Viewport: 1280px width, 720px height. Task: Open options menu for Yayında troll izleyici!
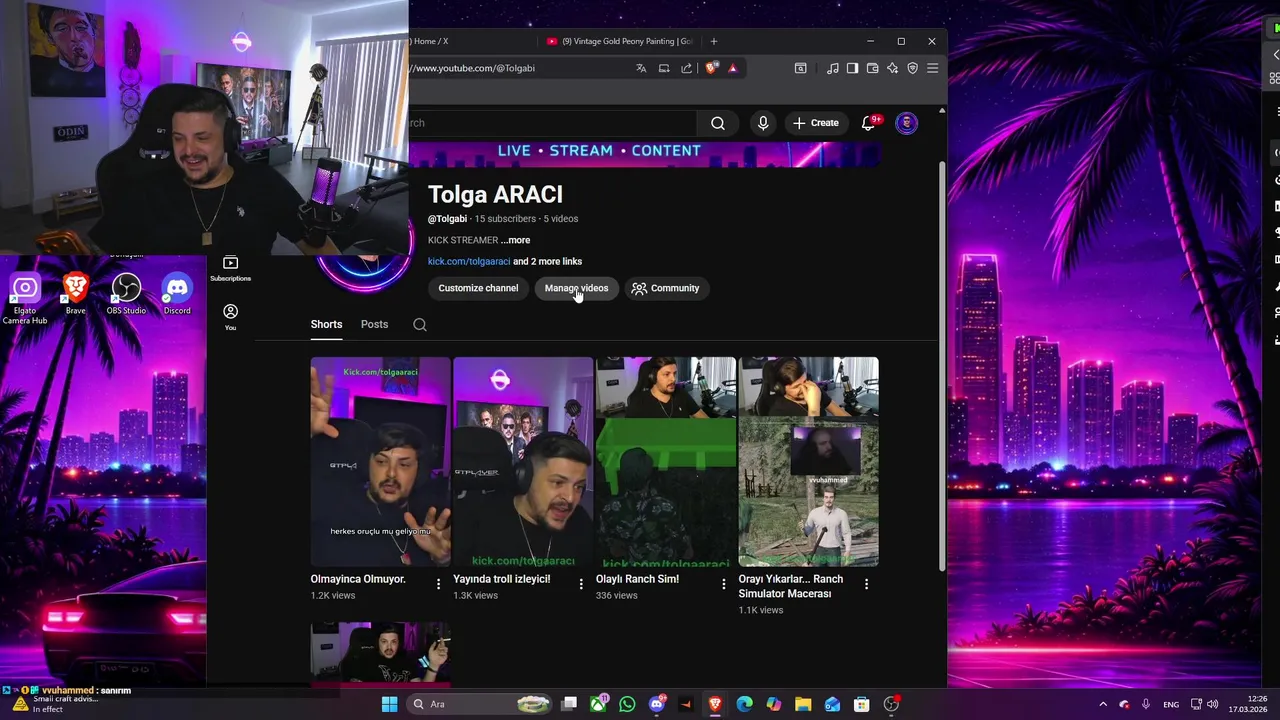(x=581, y=584)
